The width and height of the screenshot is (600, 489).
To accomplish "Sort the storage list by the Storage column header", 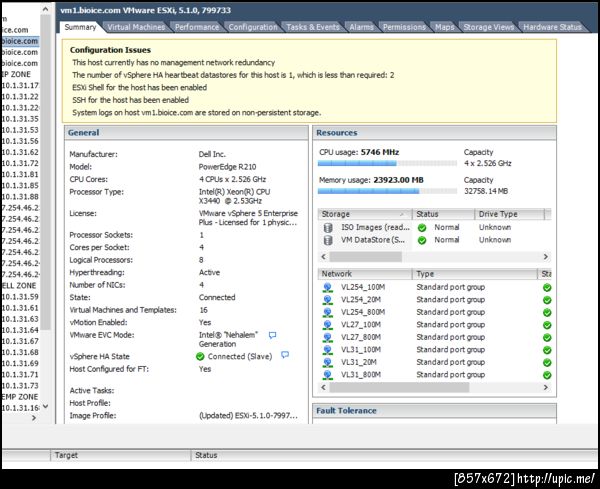I will (x=365, y=214).
